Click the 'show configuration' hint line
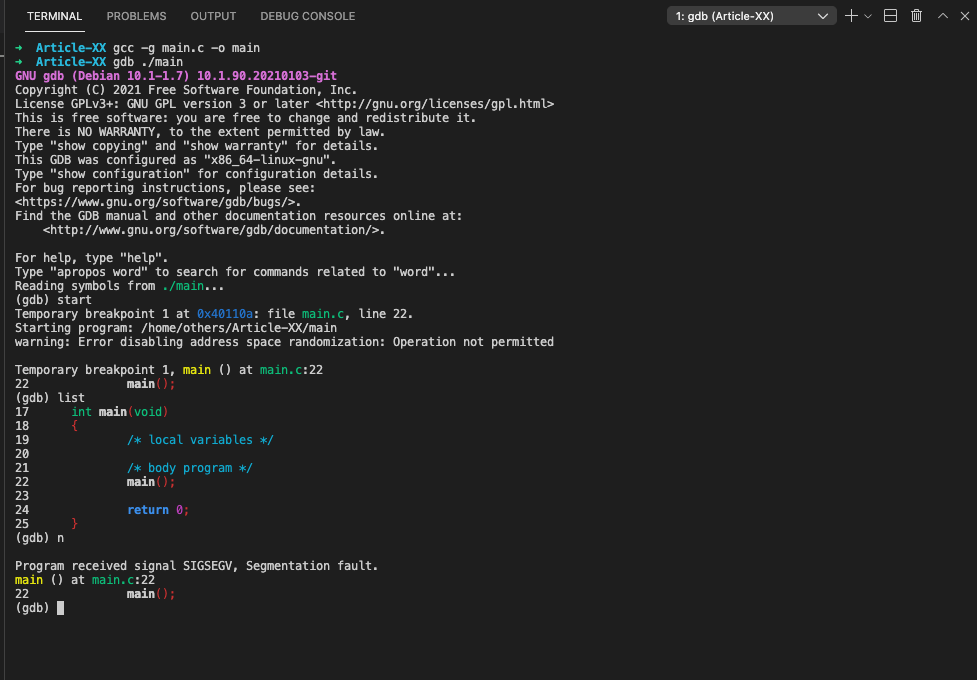The height and width of the screenshot is (680, 977). (x=196, y=174)
